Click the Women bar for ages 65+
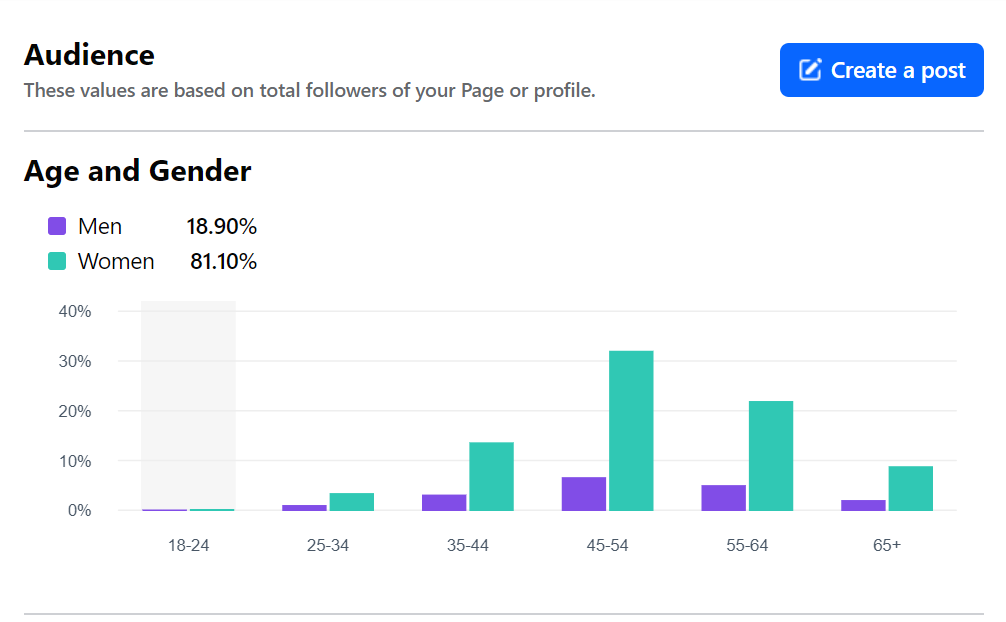Viewport: 1006px width, 622px height. (x=910, y=488)
